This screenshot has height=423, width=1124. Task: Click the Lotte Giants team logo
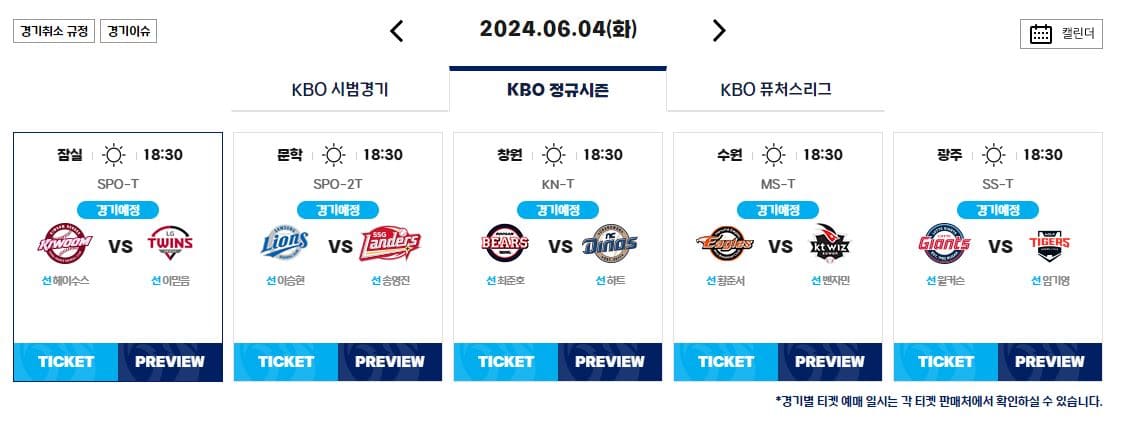coord(945,244)
